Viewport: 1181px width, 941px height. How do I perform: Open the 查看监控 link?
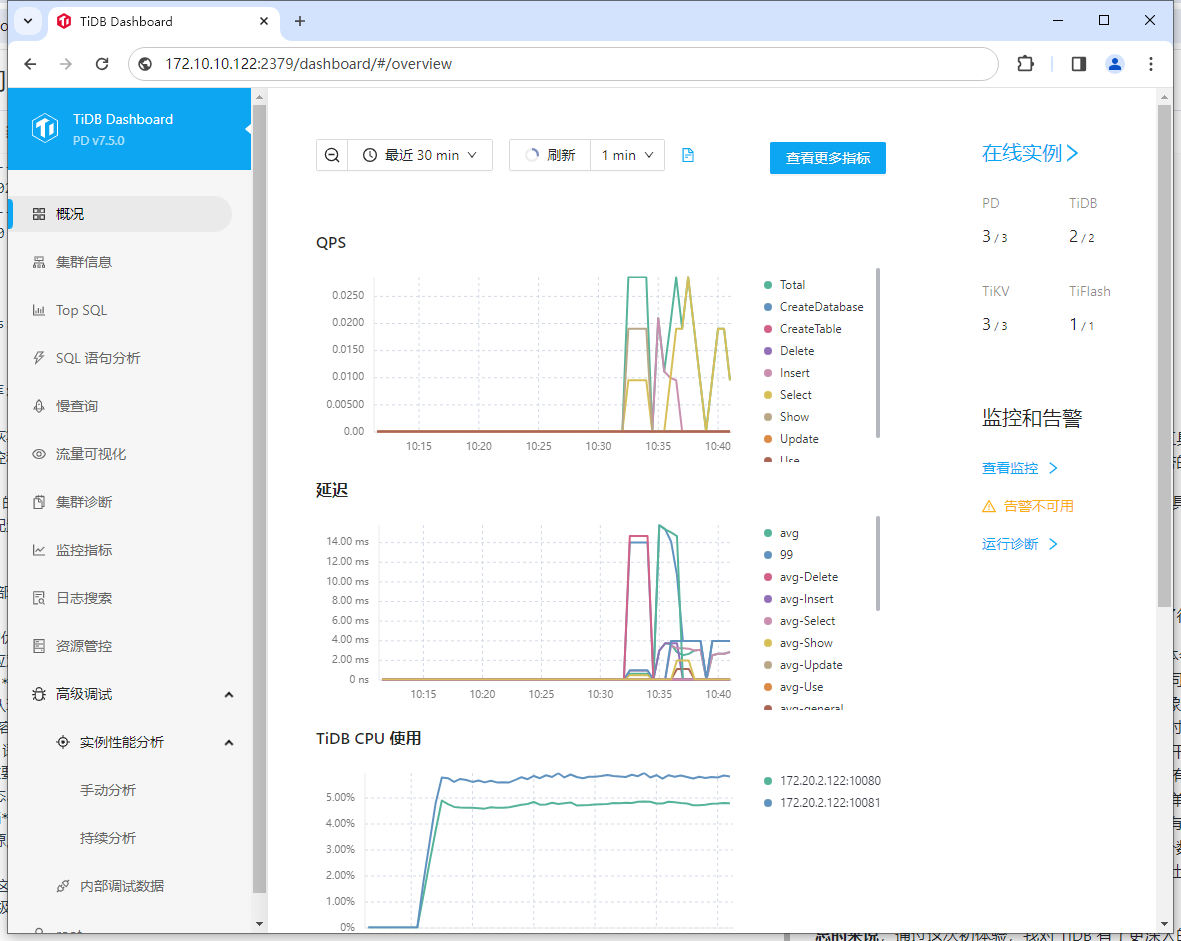1020,468
